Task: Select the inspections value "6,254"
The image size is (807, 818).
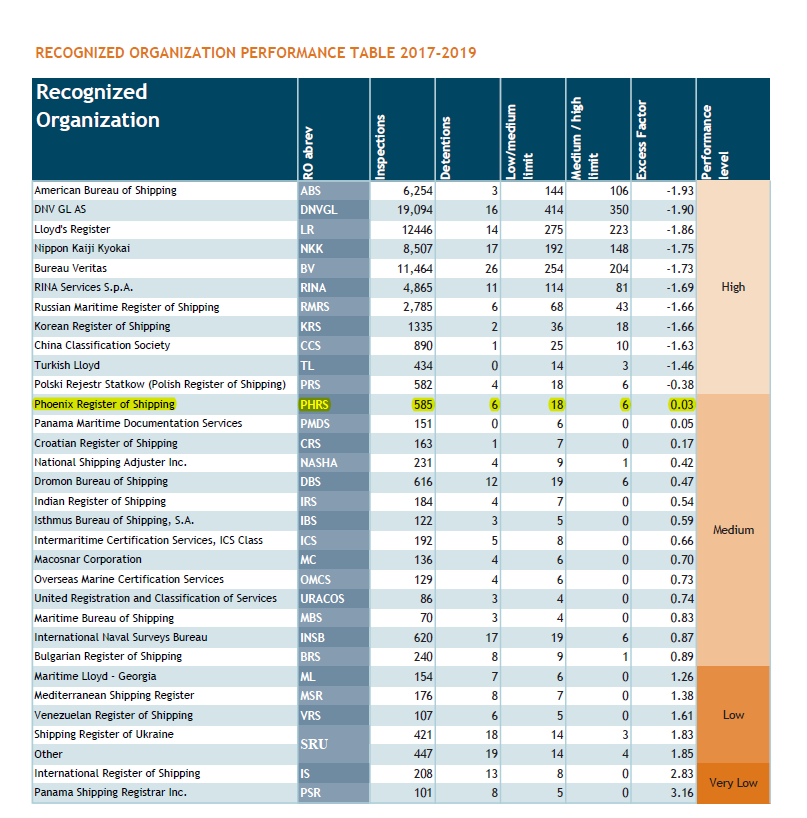Action: 417,190
